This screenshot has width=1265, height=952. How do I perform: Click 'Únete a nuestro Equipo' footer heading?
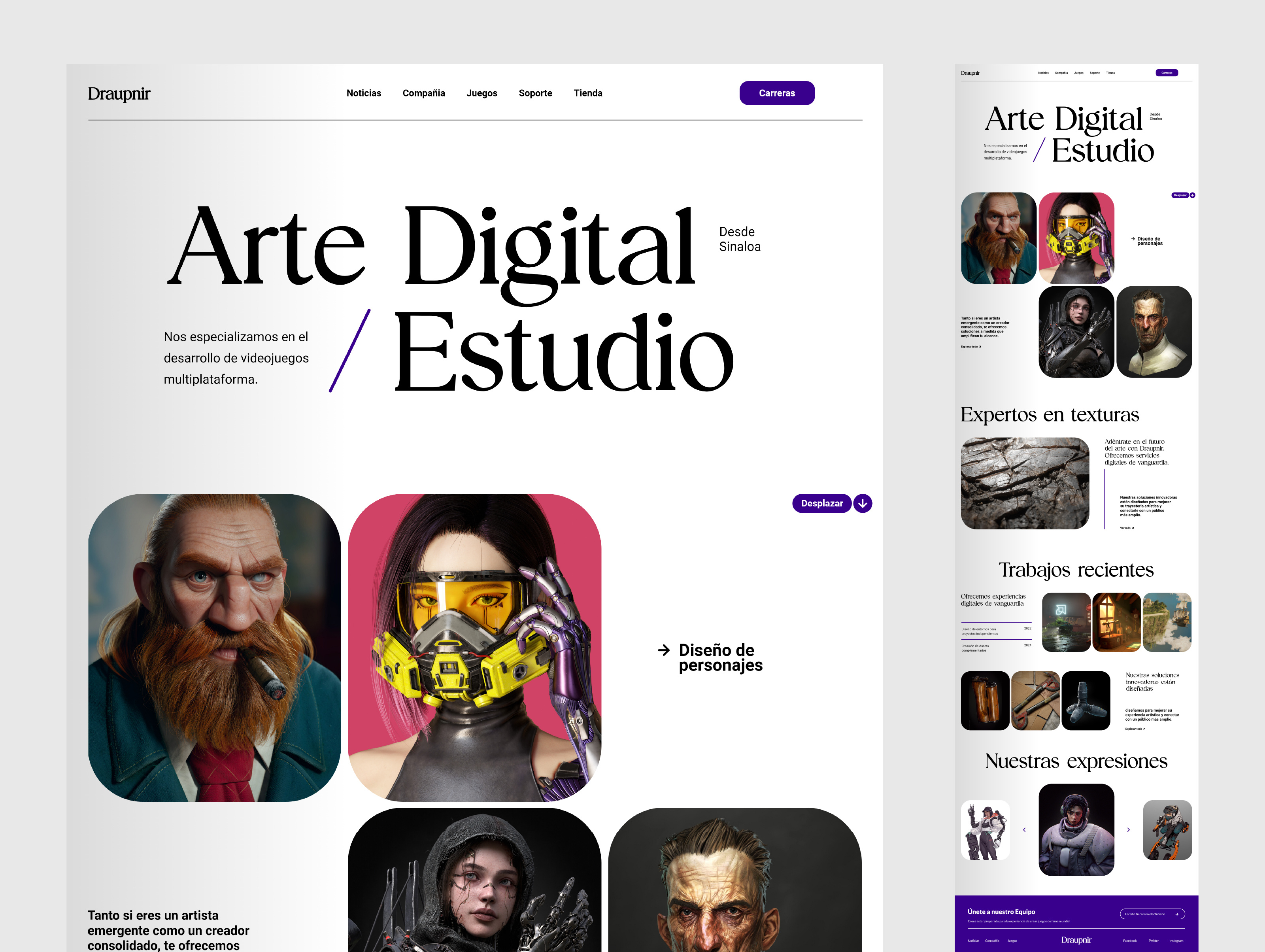[x=1001, y=911]
